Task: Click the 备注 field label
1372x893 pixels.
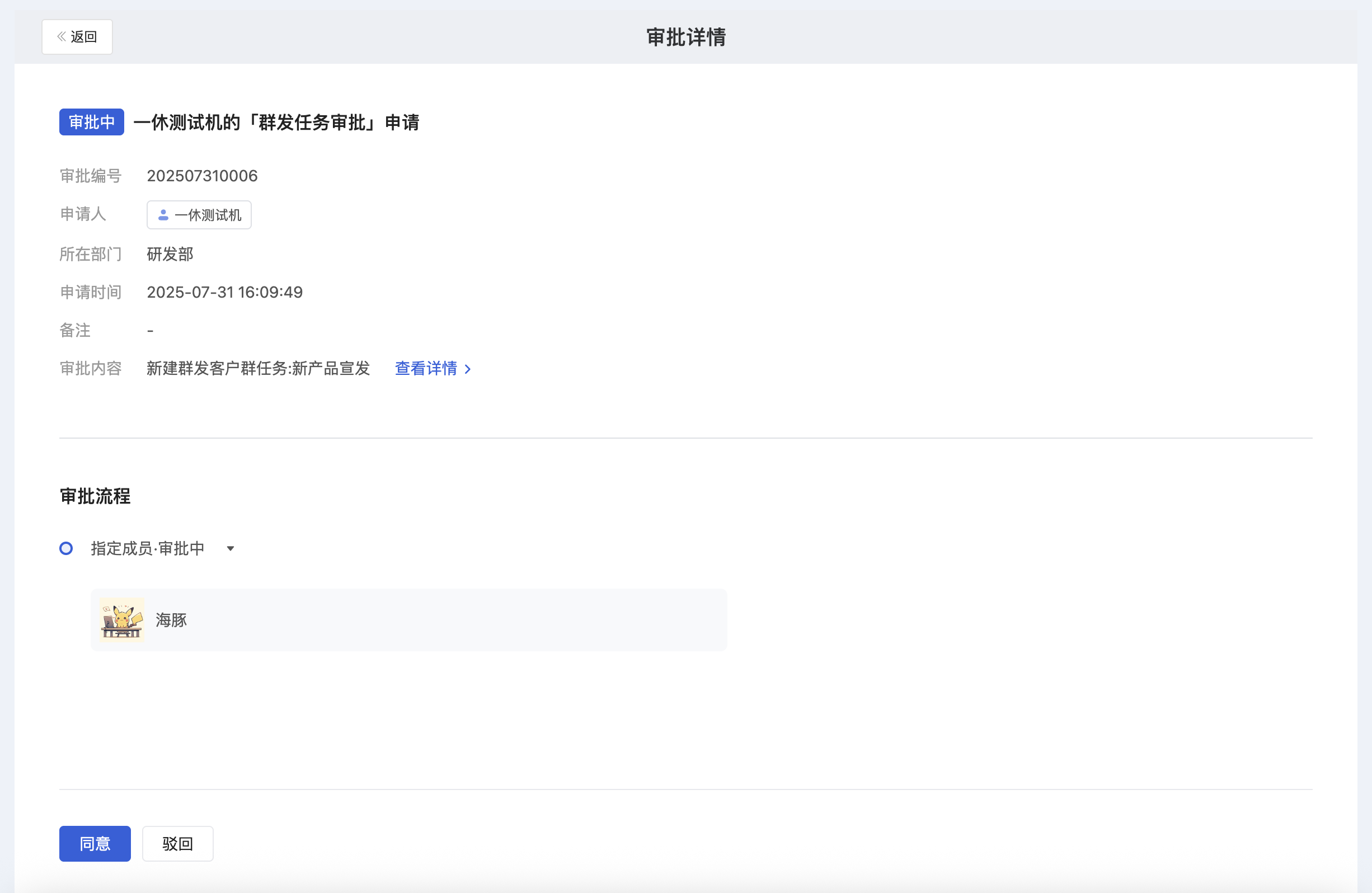Action: tap(75, 330)
